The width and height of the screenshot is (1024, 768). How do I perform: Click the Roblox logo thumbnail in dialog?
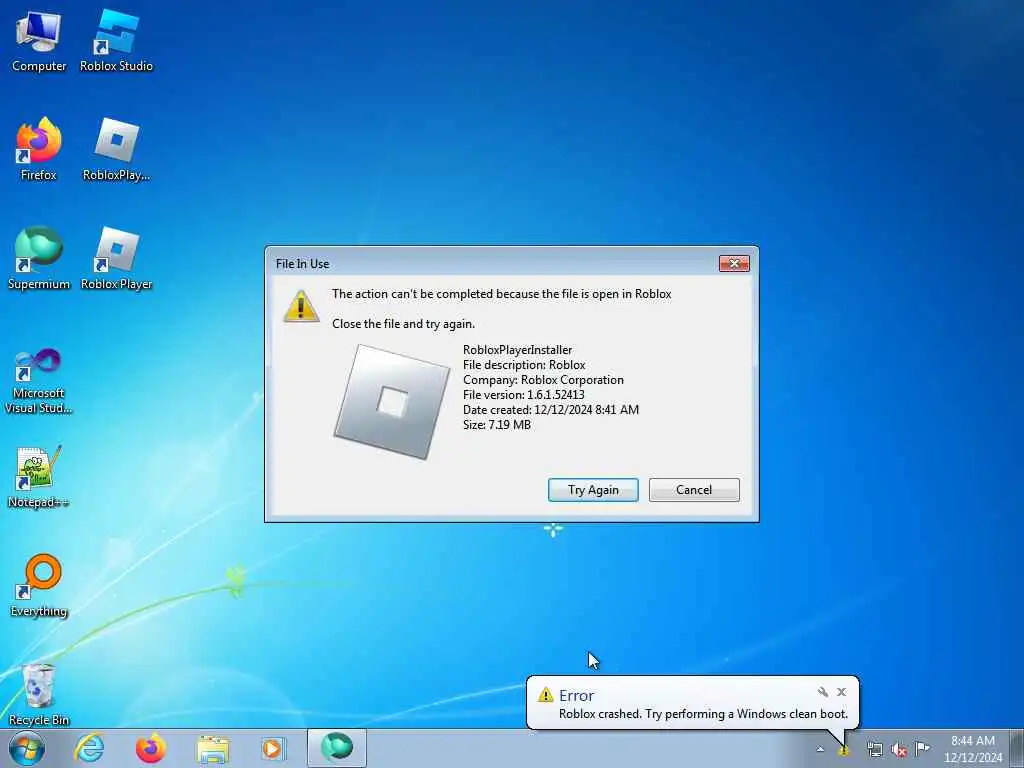392,402
